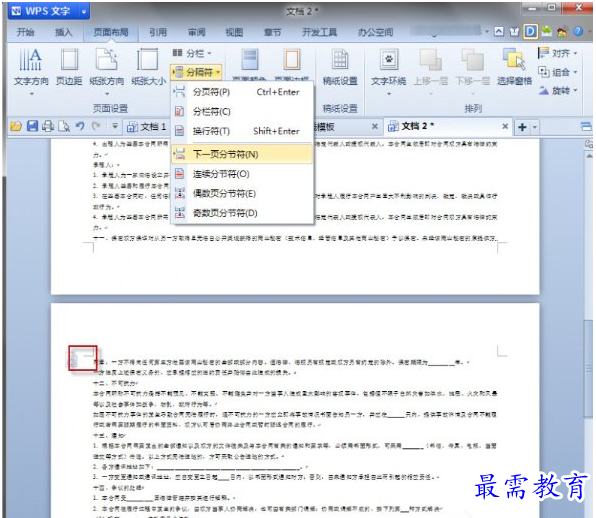Add a new document tab with plus button
Screen dimensions: 596x518
522,127
